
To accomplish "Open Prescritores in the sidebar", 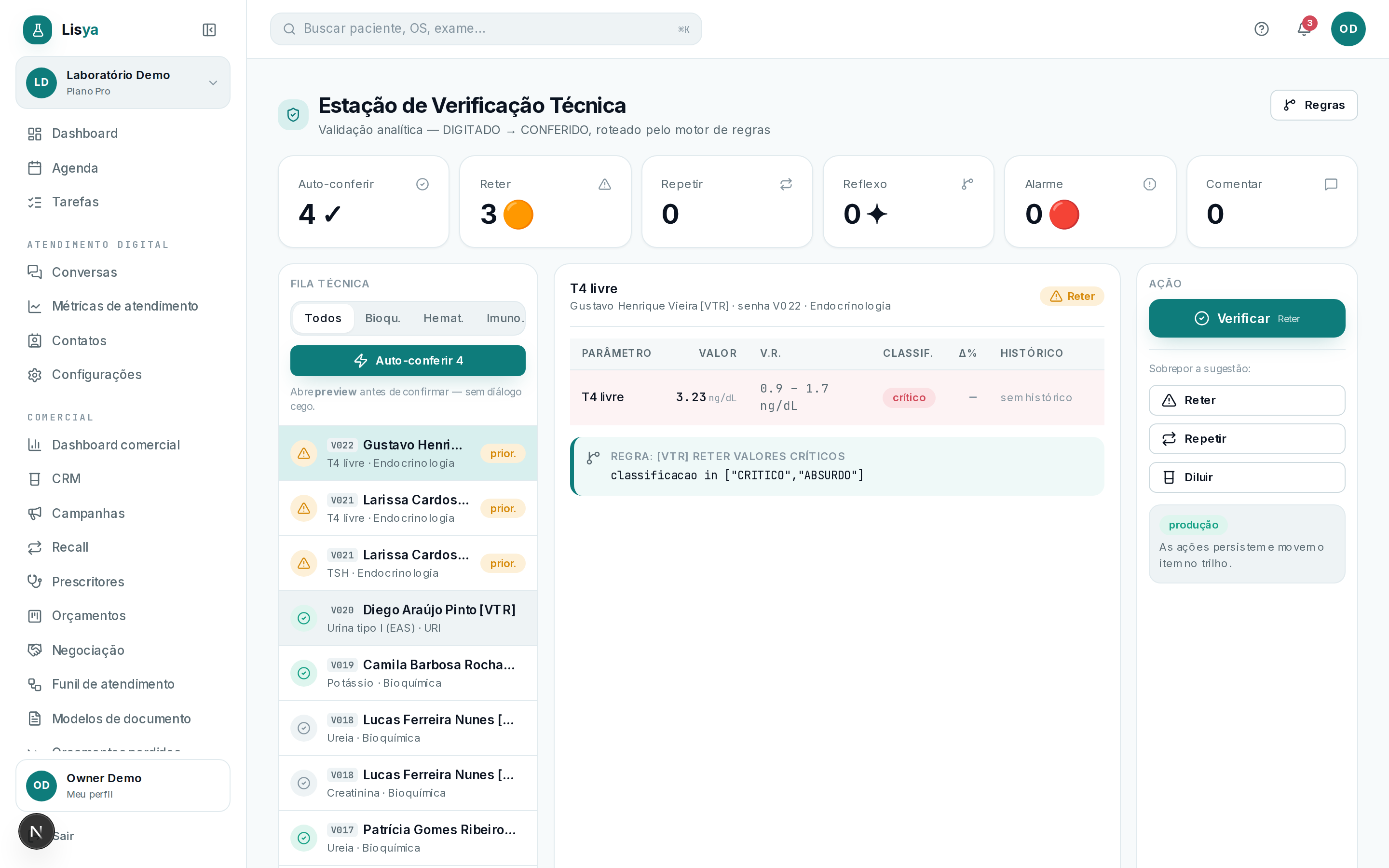I will point(123,582).
